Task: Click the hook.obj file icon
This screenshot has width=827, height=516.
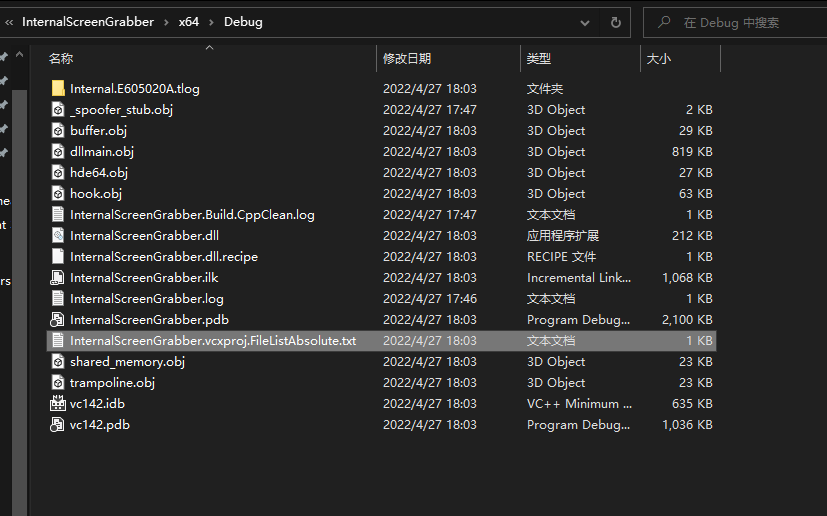Action: click(x=58, y=194)
